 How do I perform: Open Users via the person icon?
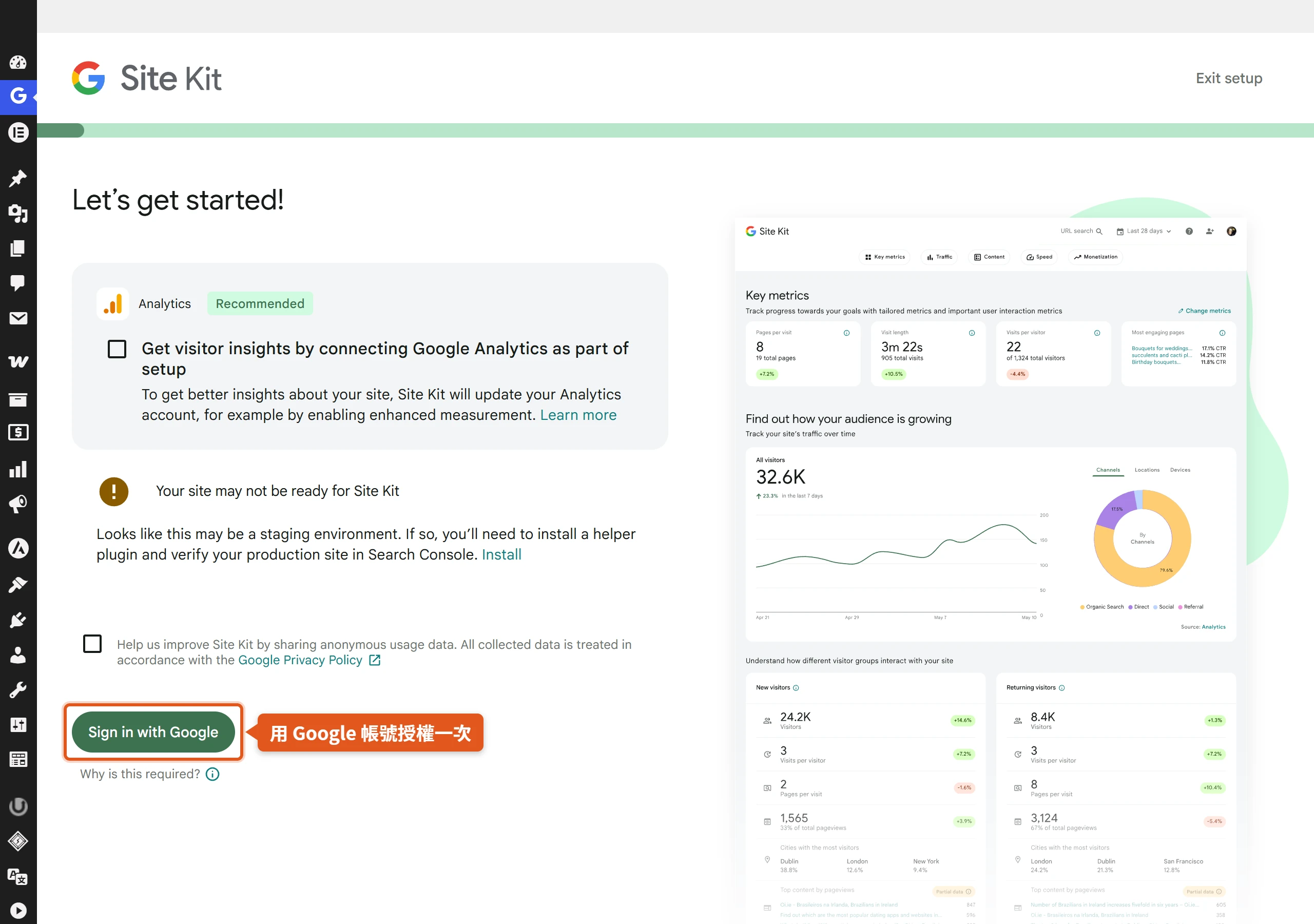pyautogui.click(x=18, y=655)
